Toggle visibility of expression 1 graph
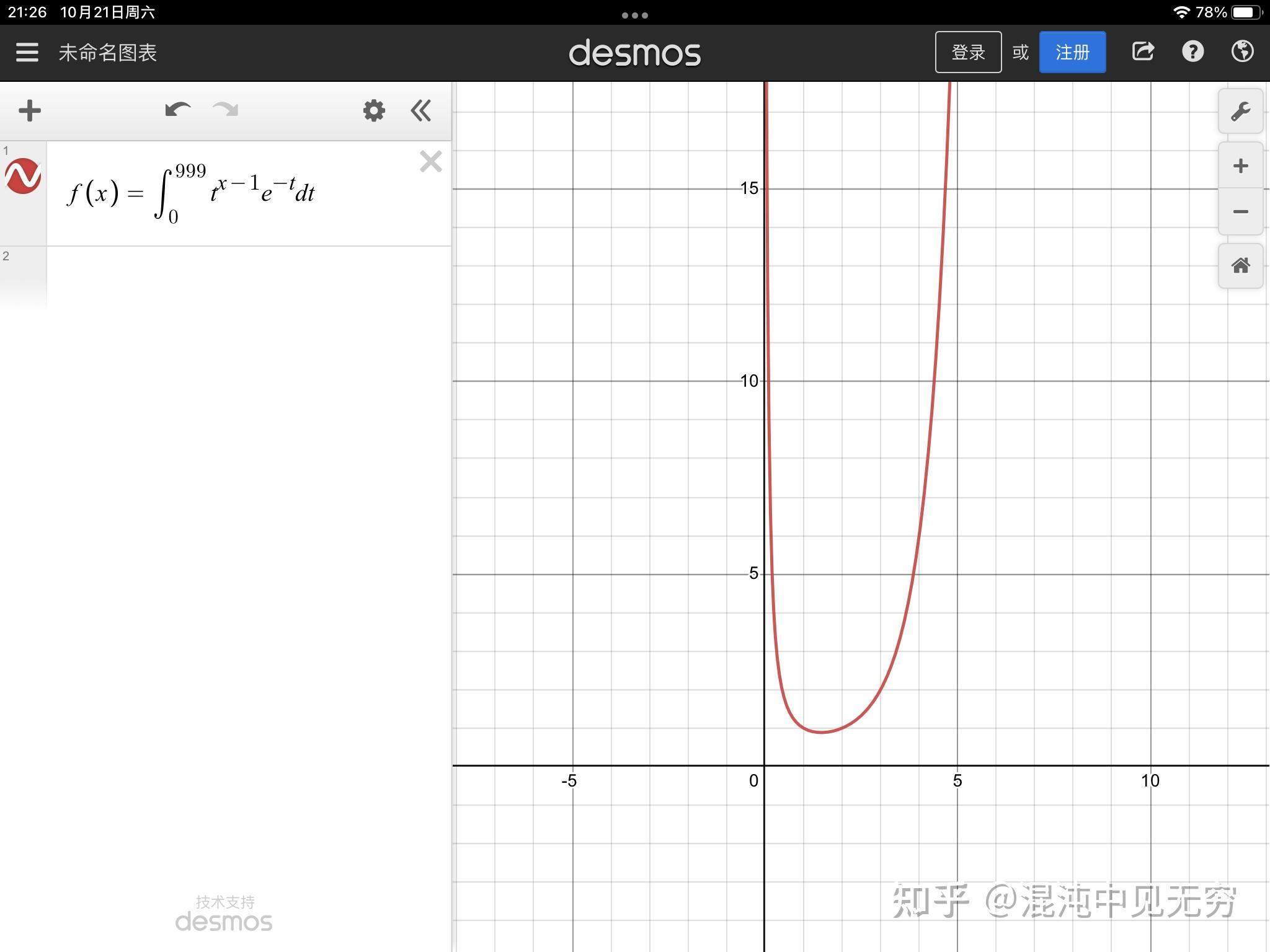This screenshot has height=952, width=1270. [23, 176]
